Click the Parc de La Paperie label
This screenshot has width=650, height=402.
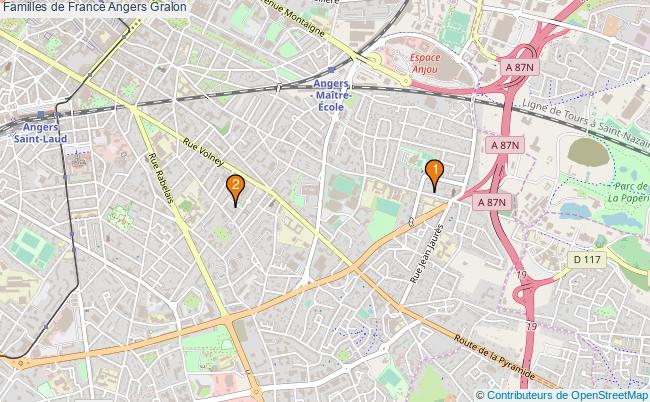click(628, 192)
